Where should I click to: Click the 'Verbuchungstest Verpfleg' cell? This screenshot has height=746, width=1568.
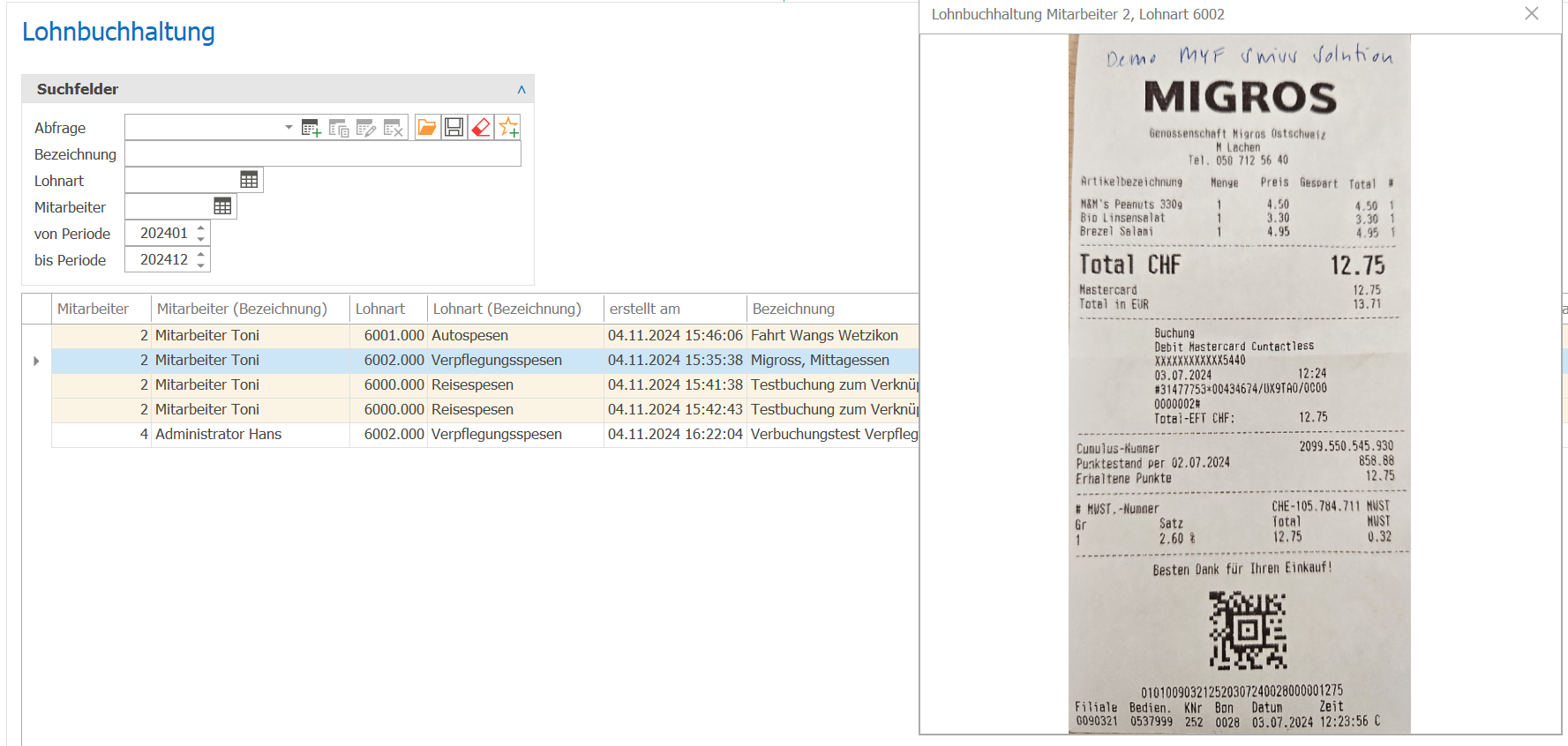(x=833, y=434)
